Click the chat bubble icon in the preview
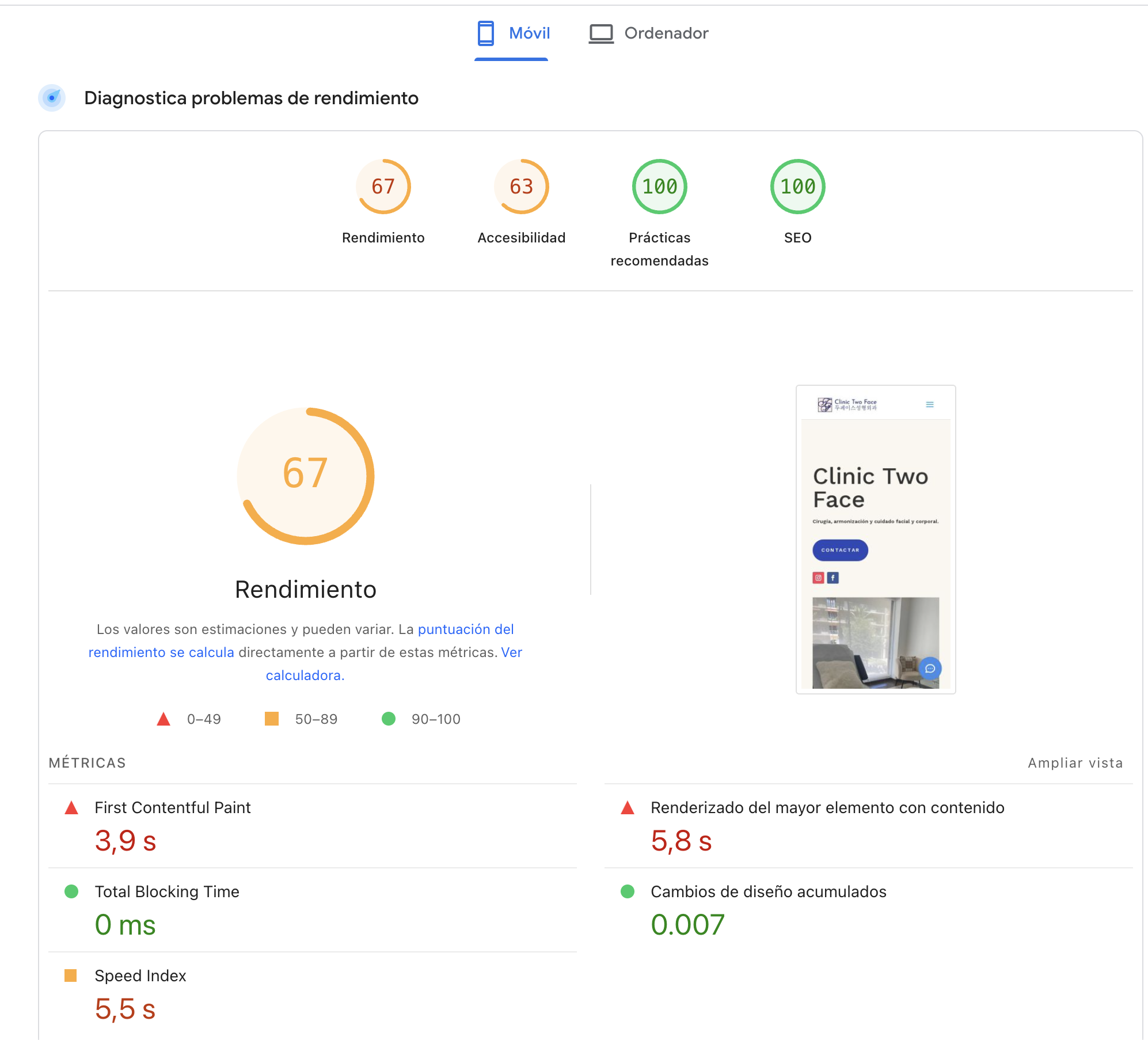Viewport: 1148px width, 1040px height. pos(930,669)
